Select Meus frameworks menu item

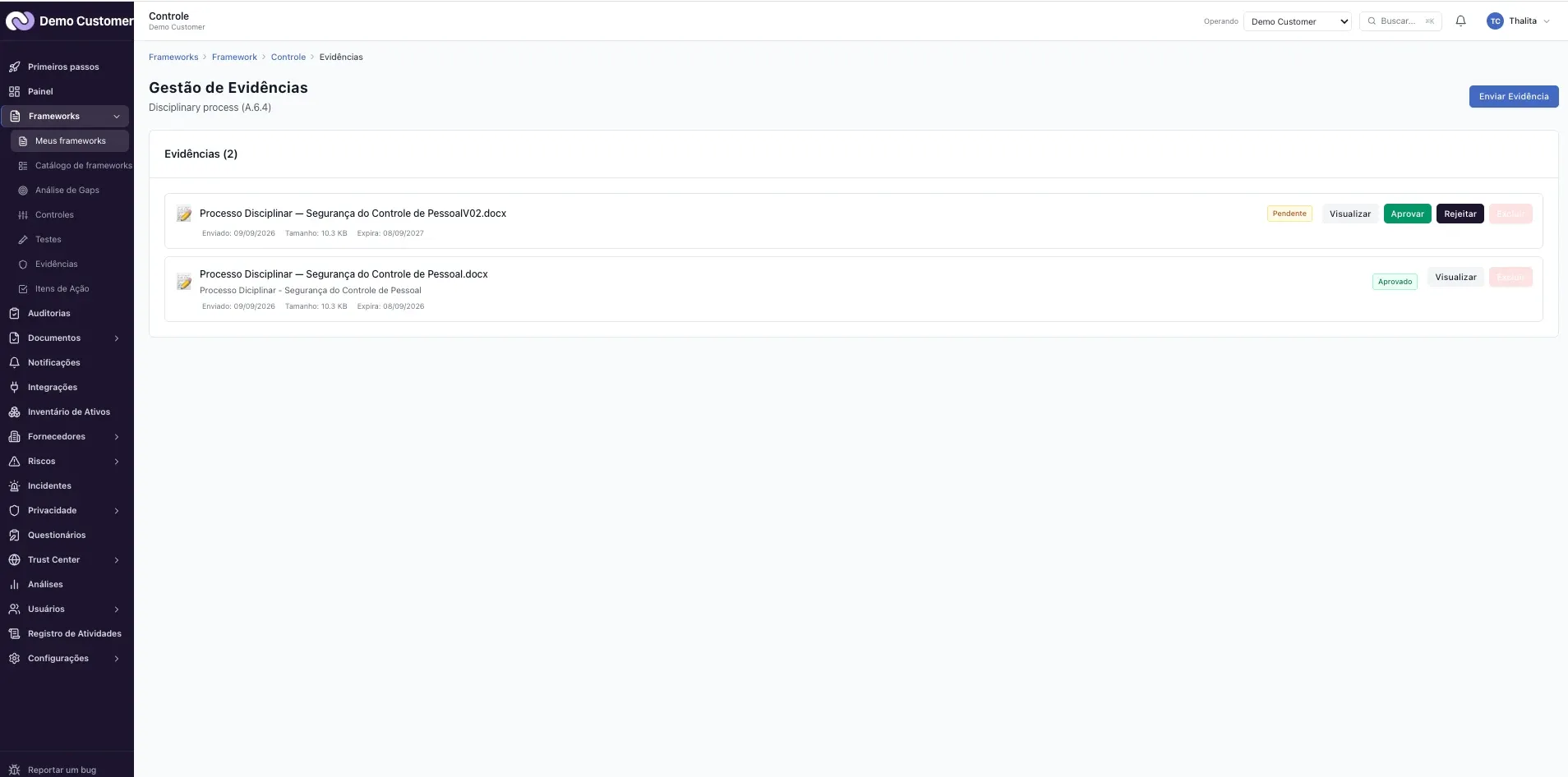[x=70, y=140]
